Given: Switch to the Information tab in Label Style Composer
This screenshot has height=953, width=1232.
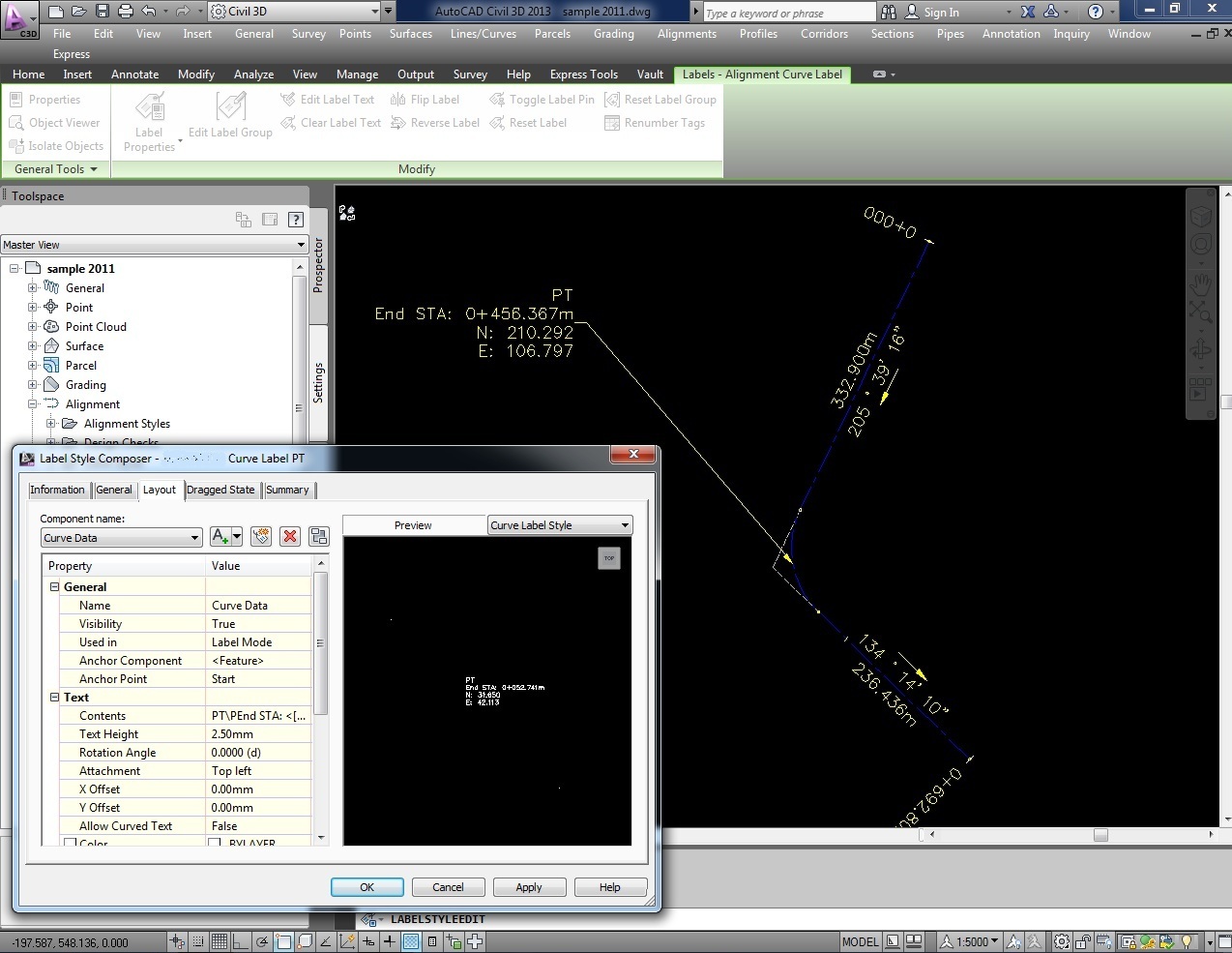Looking at the screenshot, I should (x=57, y=490).
